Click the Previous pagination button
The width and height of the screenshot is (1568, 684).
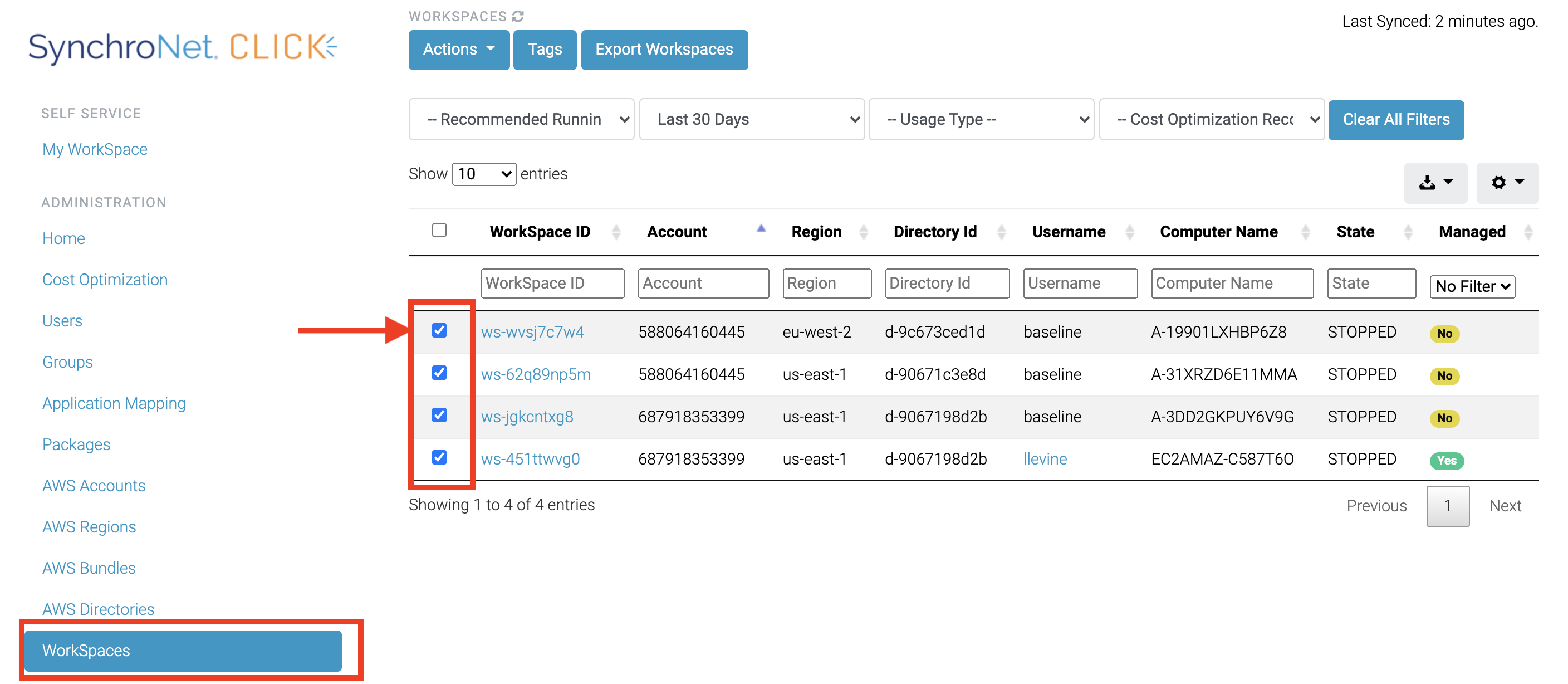1377,506
